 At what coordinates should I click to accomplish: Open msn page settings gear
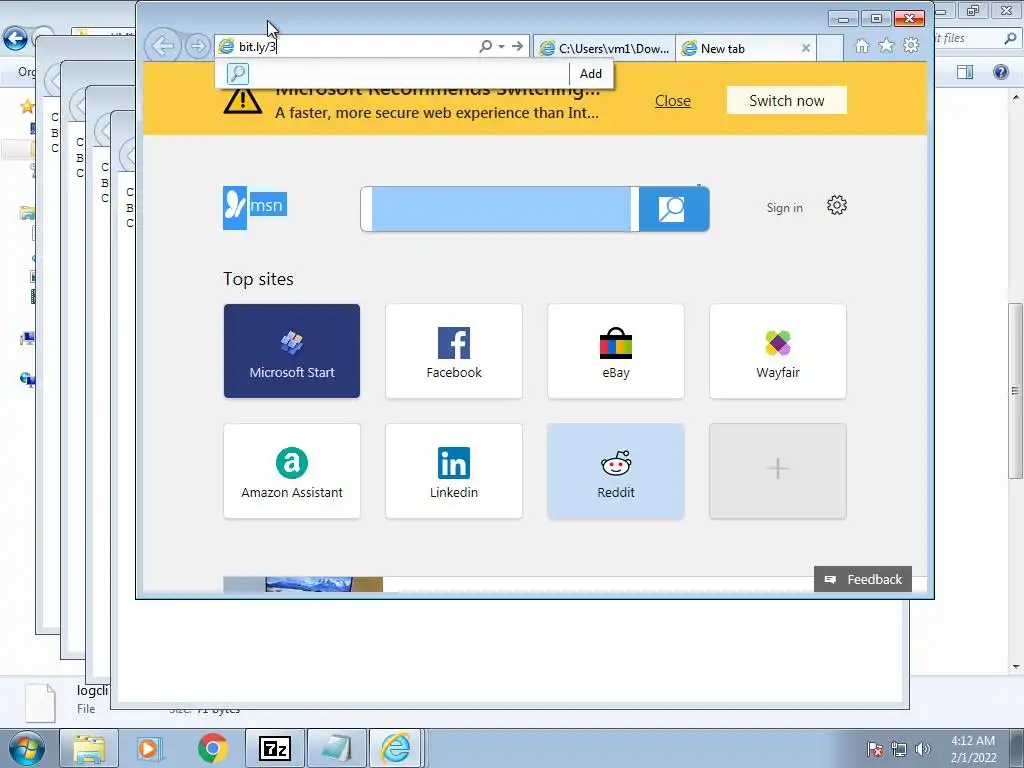[x=837, y=206]
